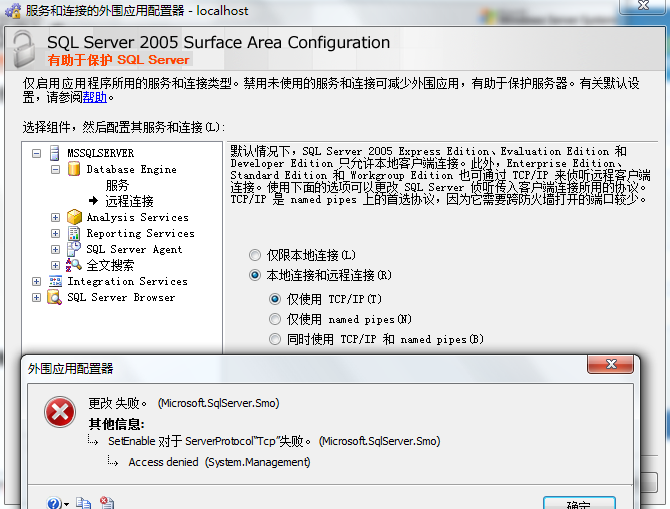Select 全文搜索 tree label

click(x=110, y=265)
